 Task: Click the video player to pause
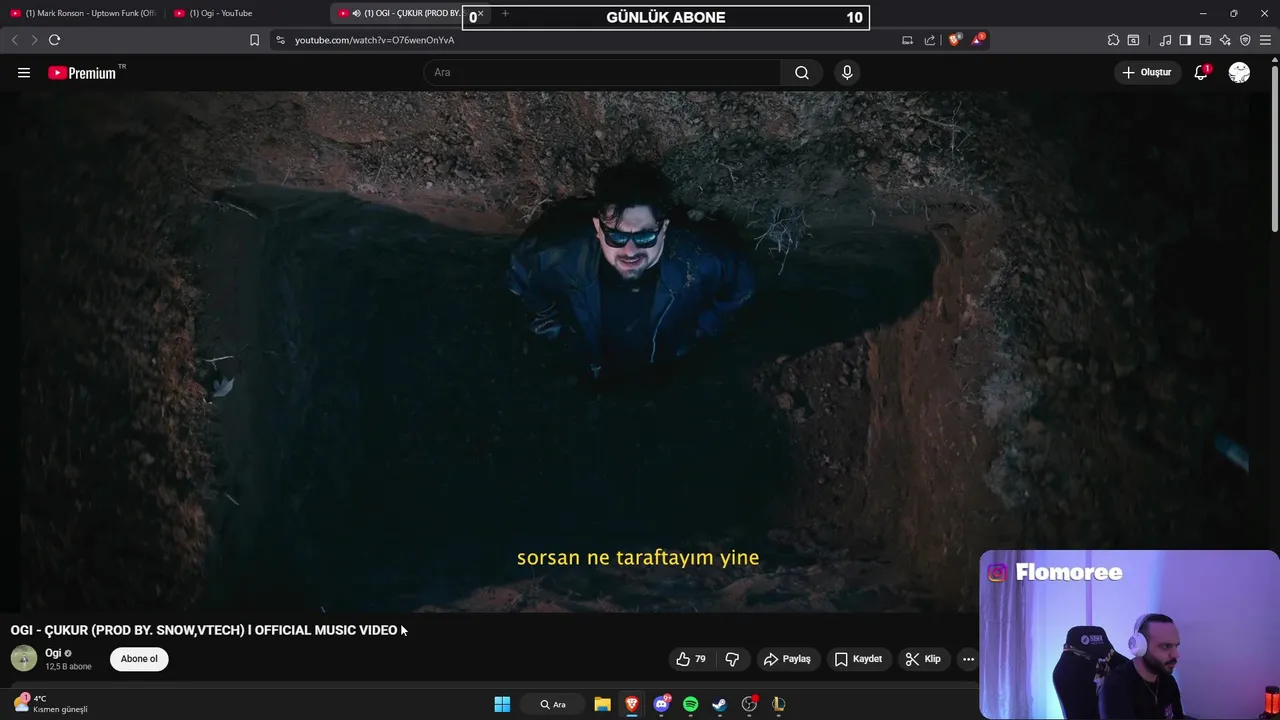(x=640, y=350)
